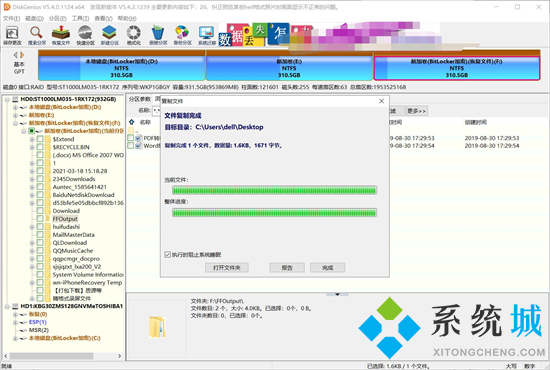Open the 查看(V) menu

click(103, 18)
